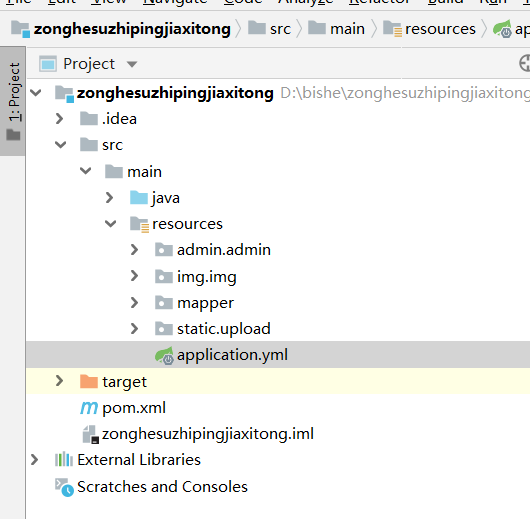Select the mapper folder label
Screen dimensions: 530x519
206,303
